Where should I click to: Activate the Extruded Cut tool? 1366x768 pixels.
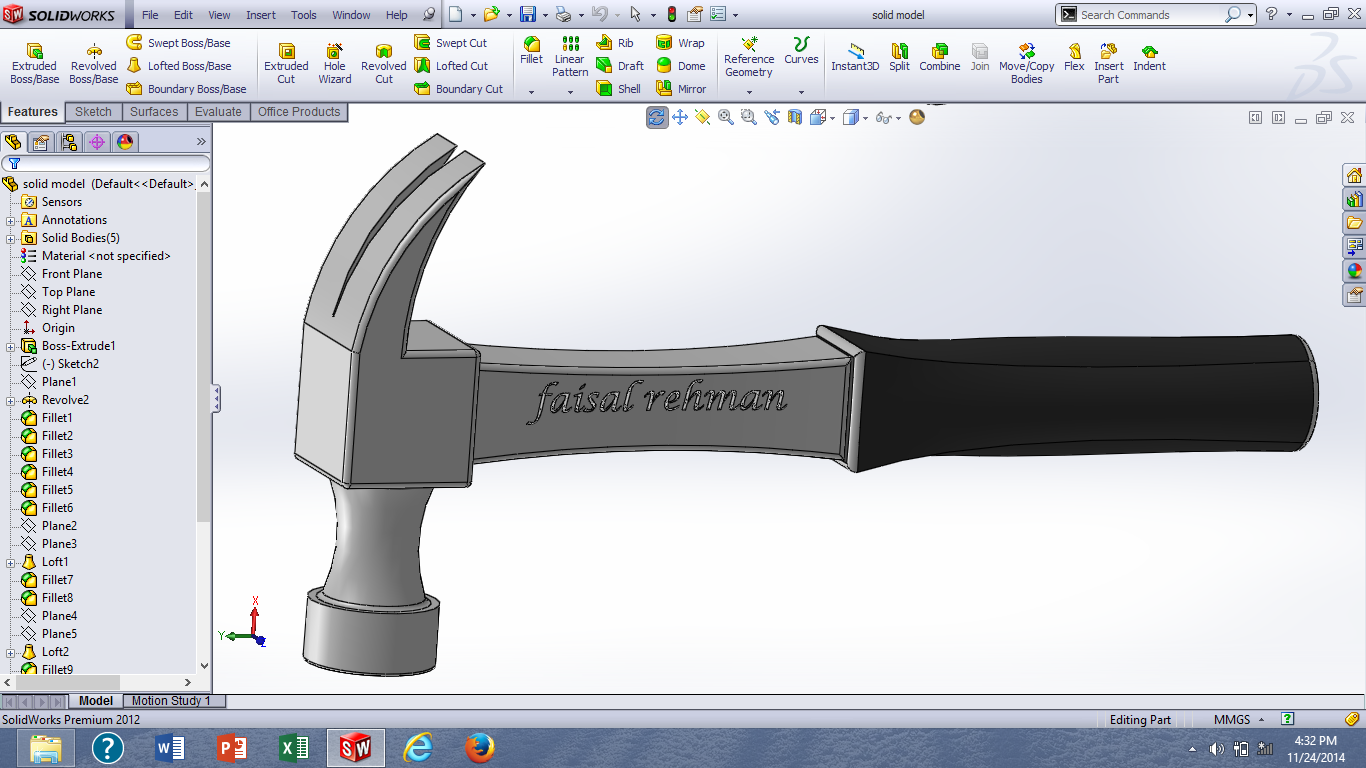[286, 64]
